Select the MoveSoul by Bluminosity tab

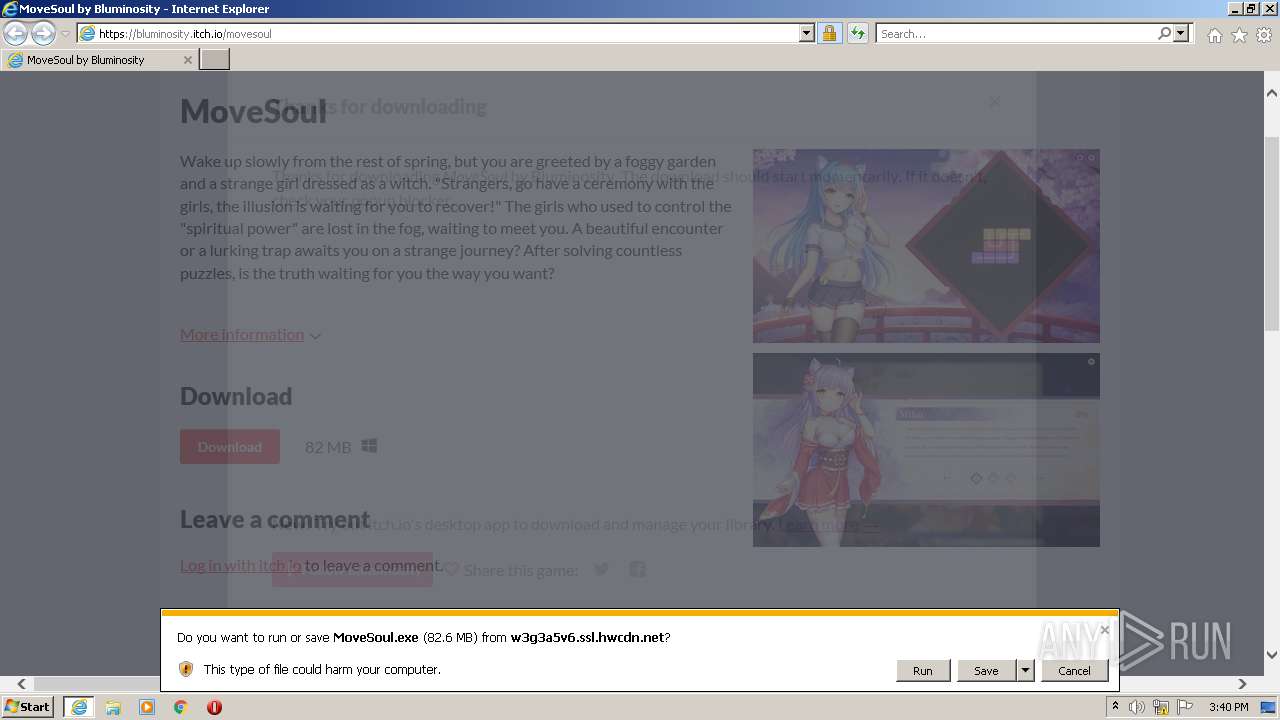tap(98, 60)
